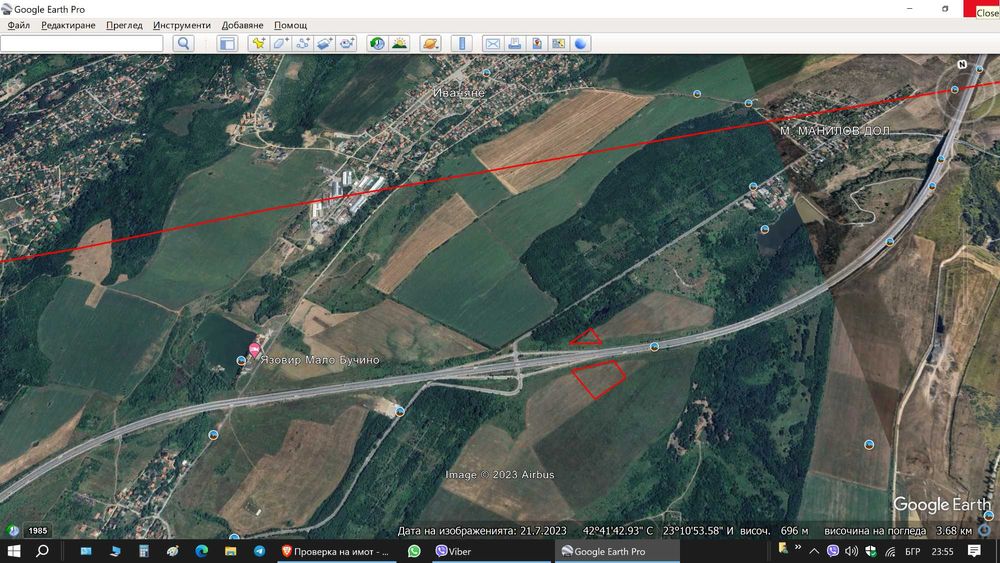Open the Добавяне menu
Viewport: 1000px width, 563px height.
pyautogui.click(x=242, y=25)
